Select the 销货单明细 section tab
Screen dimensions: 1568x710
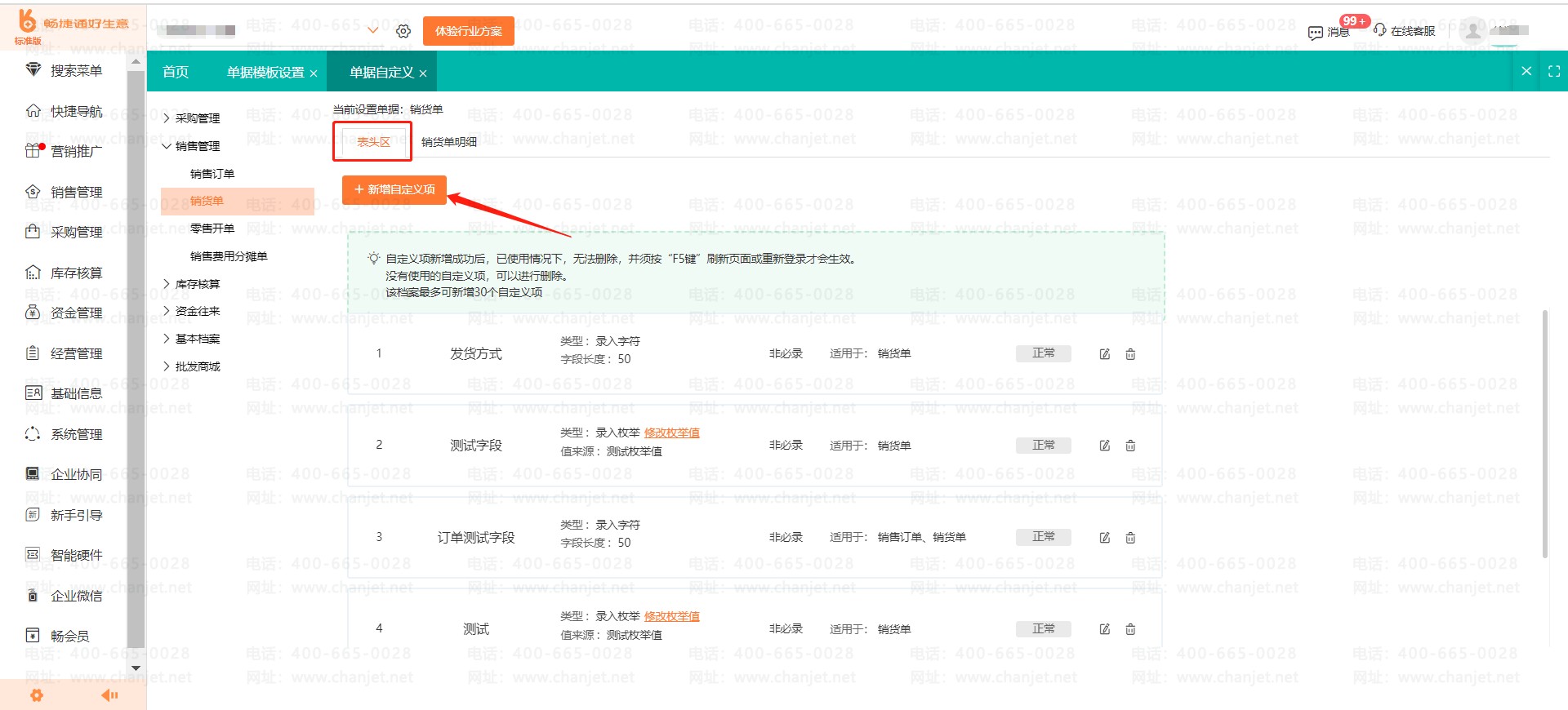[448, 142]
